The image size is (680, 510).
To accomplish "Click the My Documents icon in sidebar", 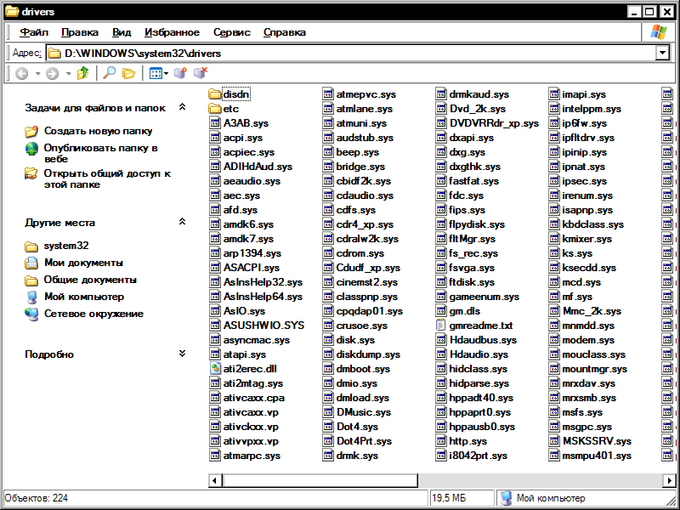I will [31, 263].
